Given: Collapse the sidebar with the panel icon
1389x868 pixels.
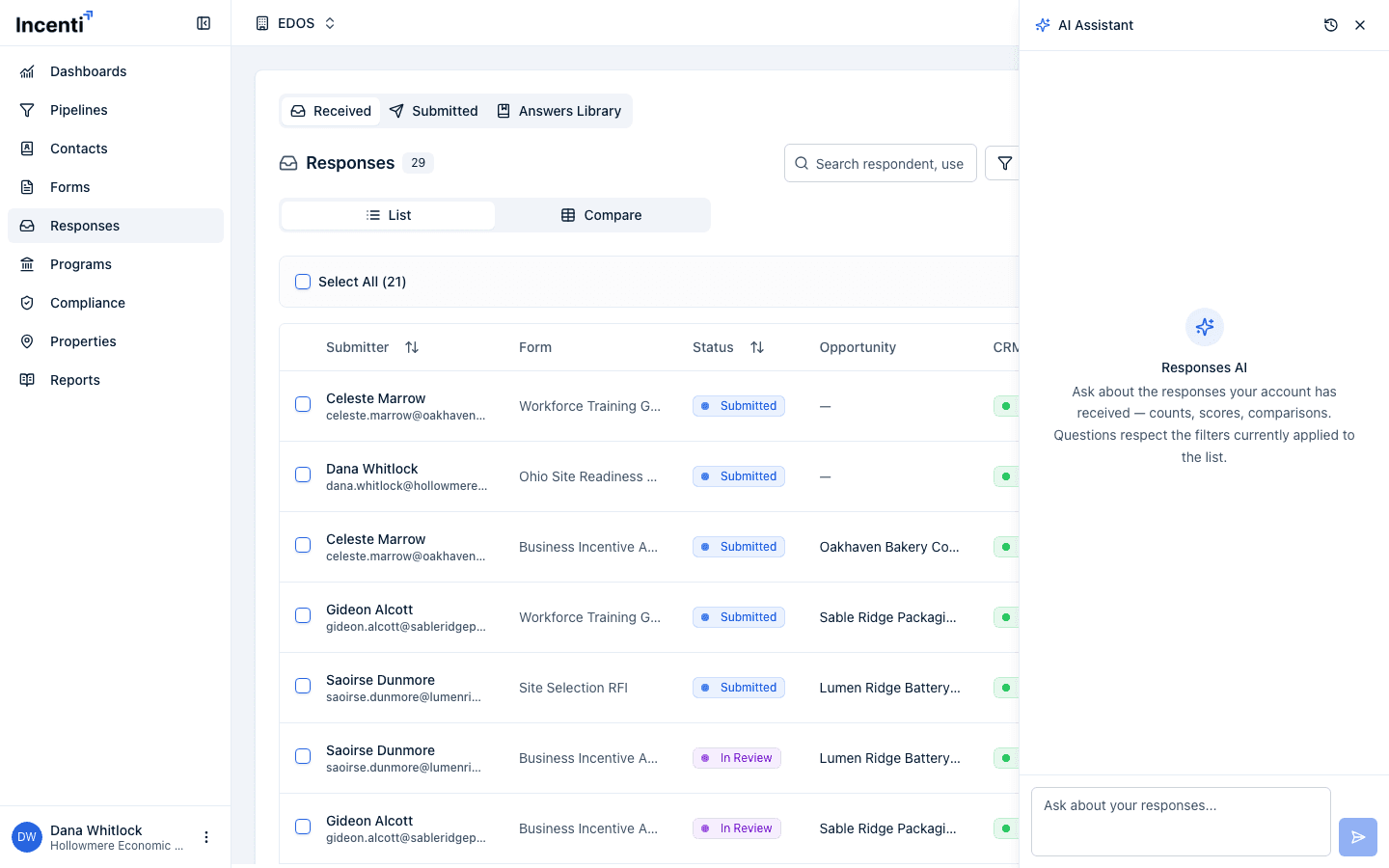Looking at the screenshot, I should click(204, 23).
